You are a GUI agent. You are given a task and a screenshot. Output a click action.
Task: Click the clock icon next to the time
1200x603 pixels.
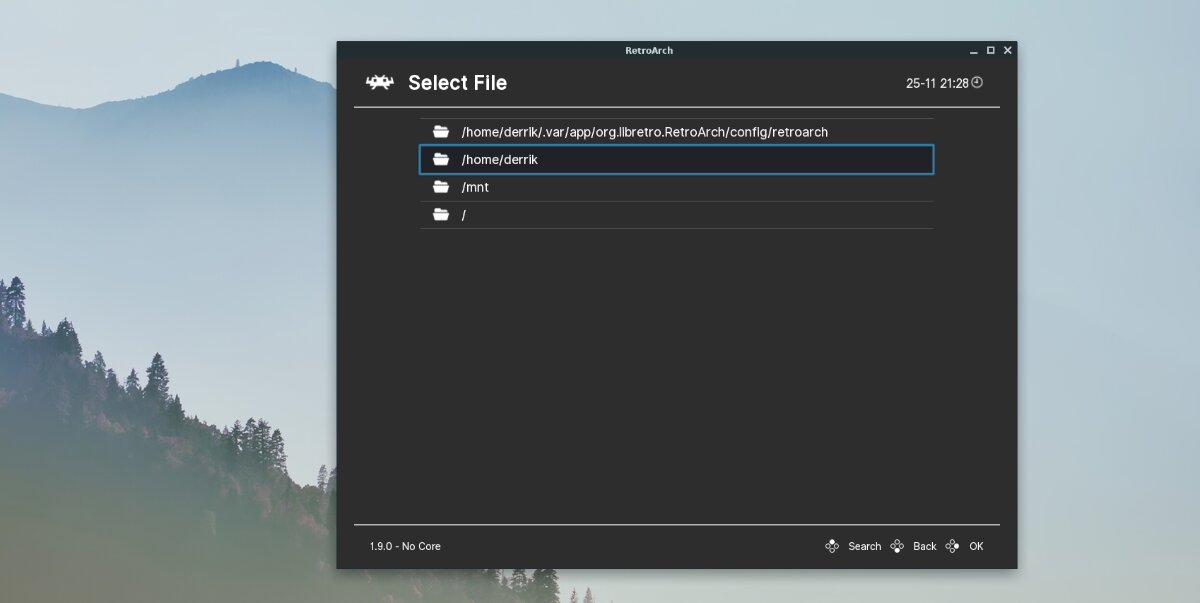point(975,83)
